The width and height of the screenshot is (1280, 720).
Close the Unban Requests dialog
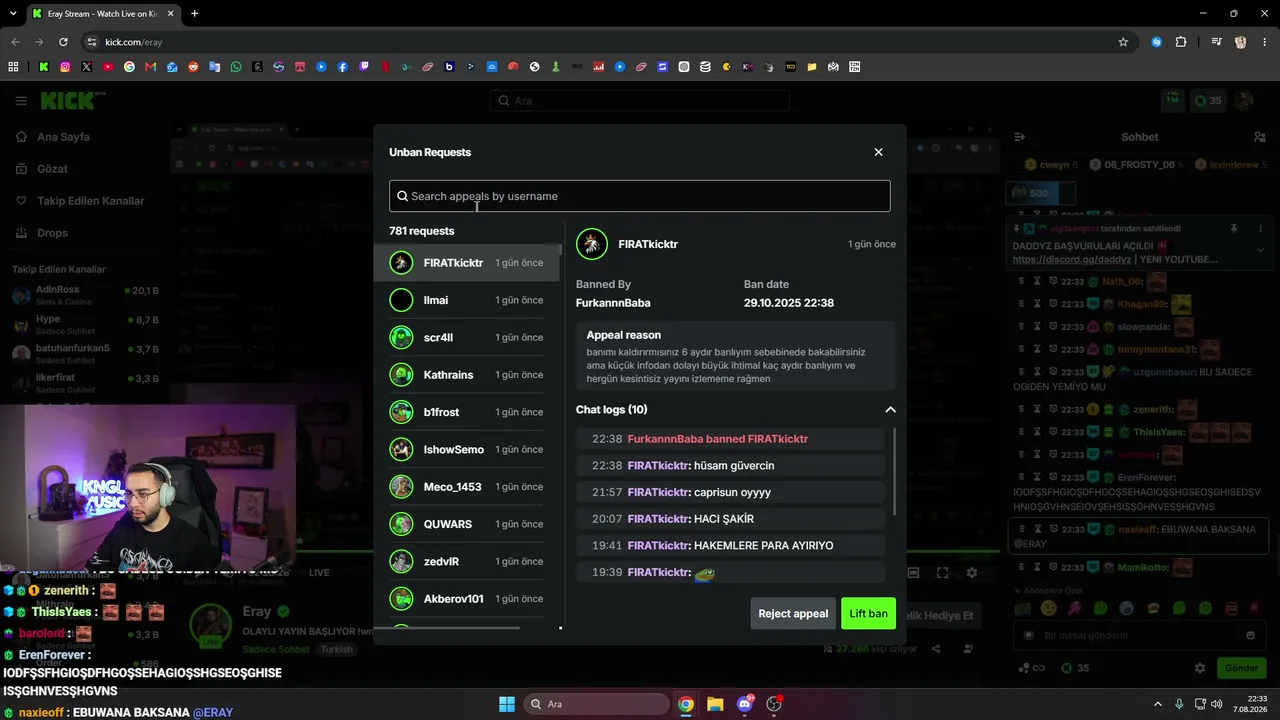click(878, 152)
